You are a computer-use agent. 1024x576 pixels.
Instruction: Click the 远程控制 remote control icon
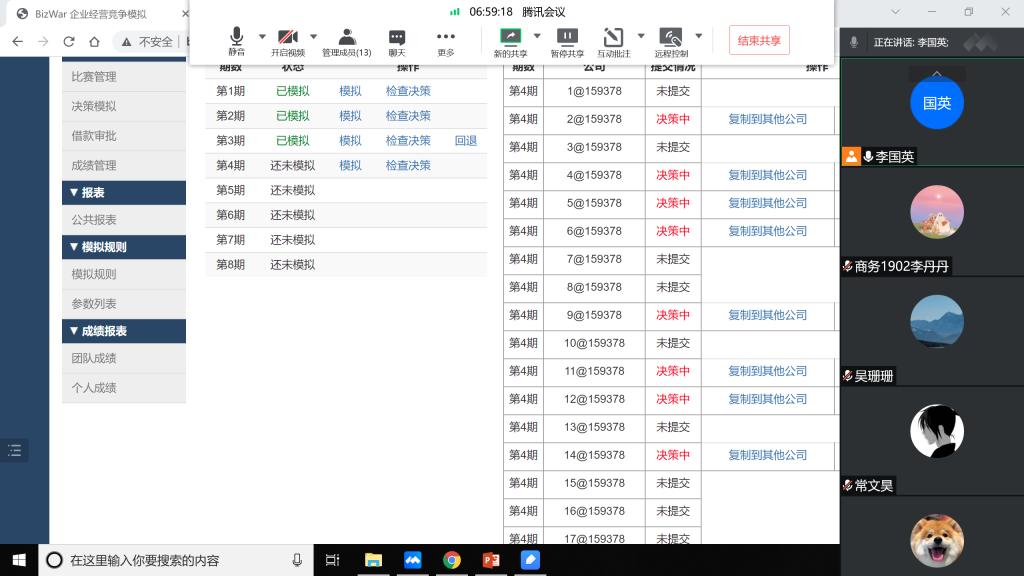click(671, 38)
